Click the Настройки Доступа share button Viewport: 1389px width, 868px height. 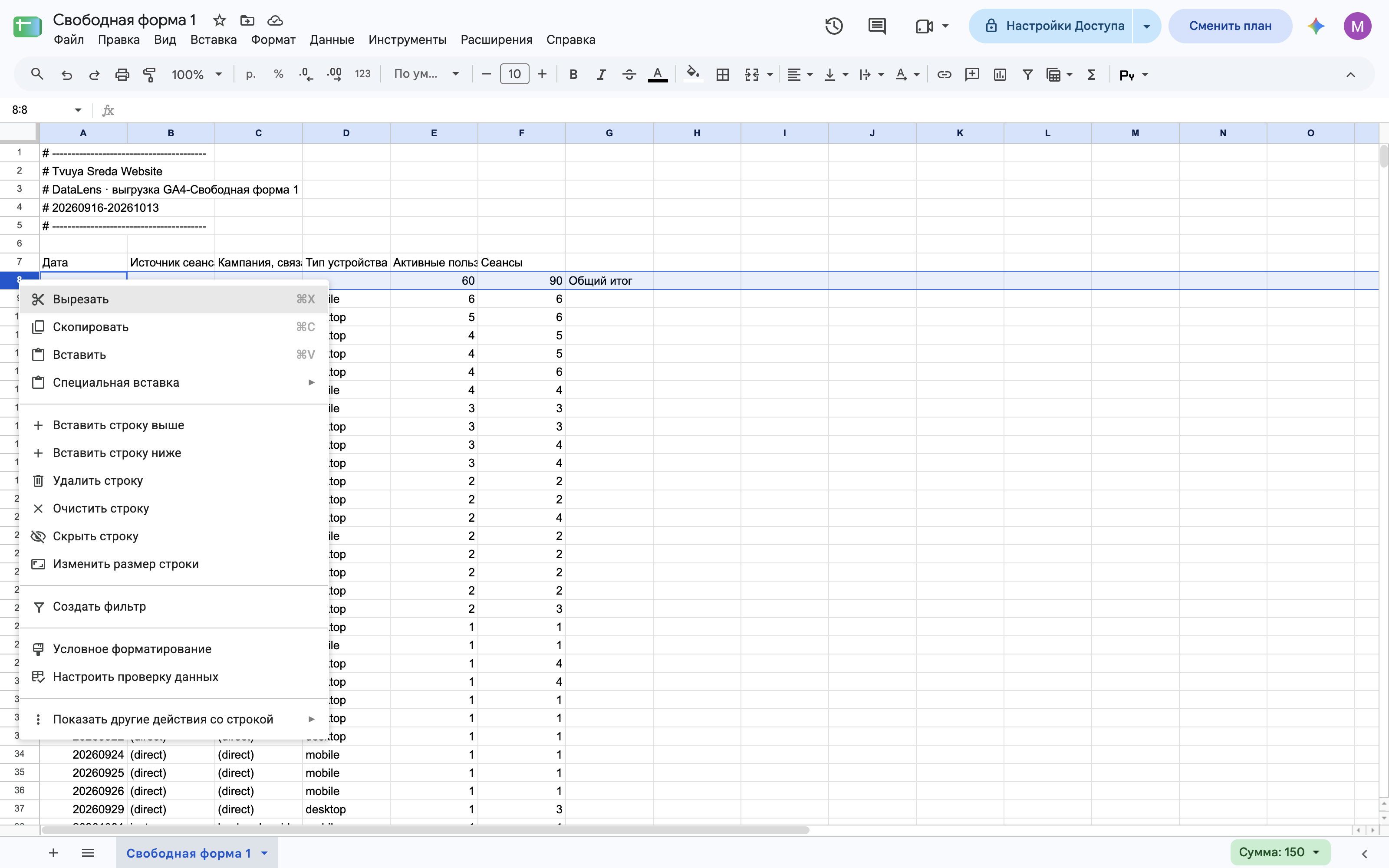[x=1051, y=26]
